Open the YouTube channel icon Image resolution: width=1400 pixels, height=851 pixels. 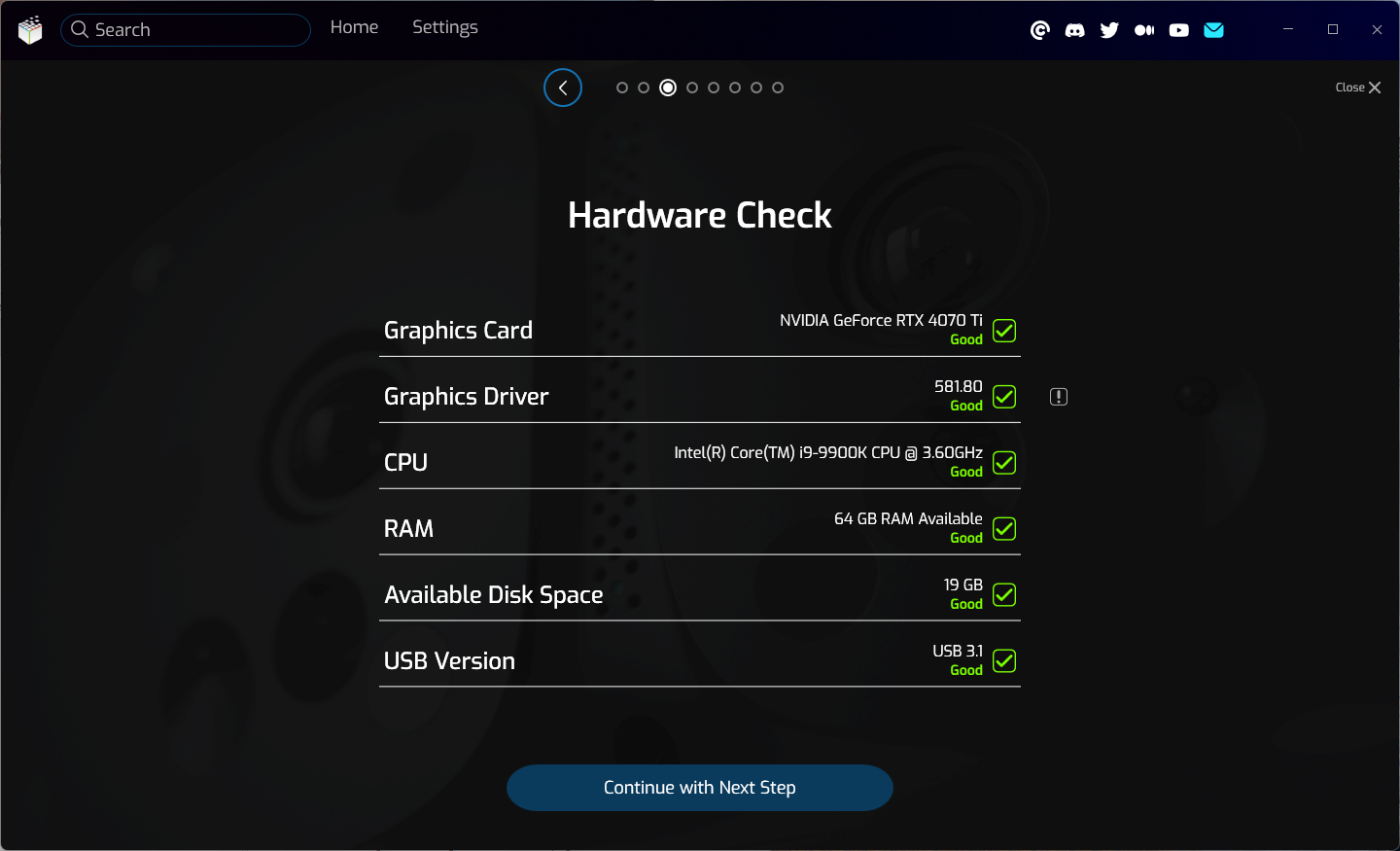[1179, 30]
